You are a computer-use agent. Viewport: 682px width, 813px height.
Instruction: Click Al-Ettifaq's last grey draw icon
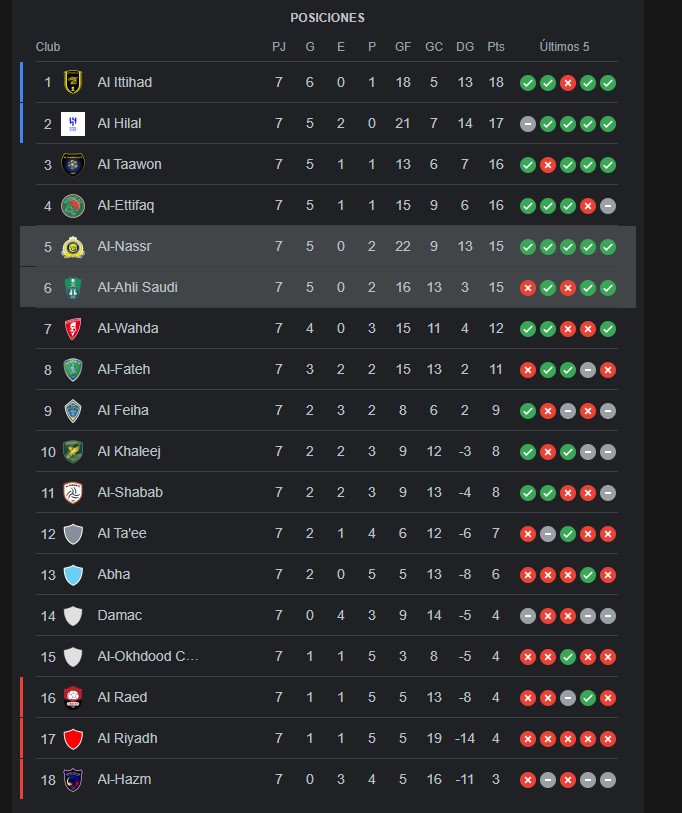[x=608, y=206]
